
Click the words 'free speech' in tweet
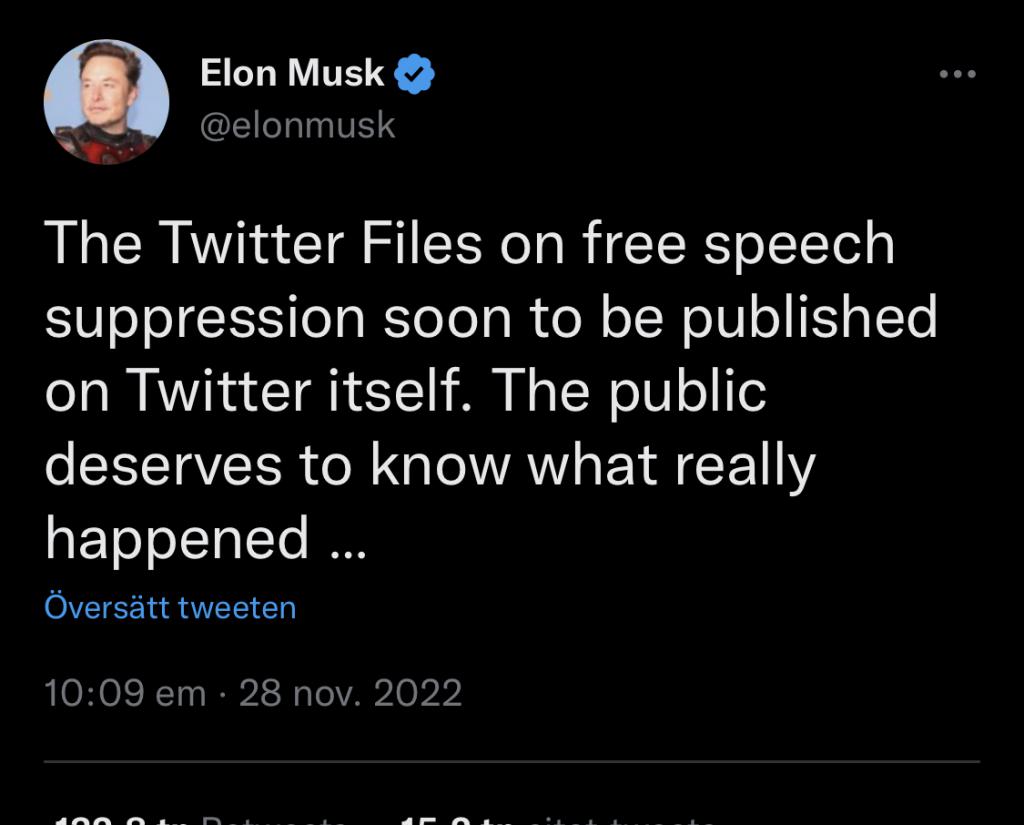click(x=738, y=244)
